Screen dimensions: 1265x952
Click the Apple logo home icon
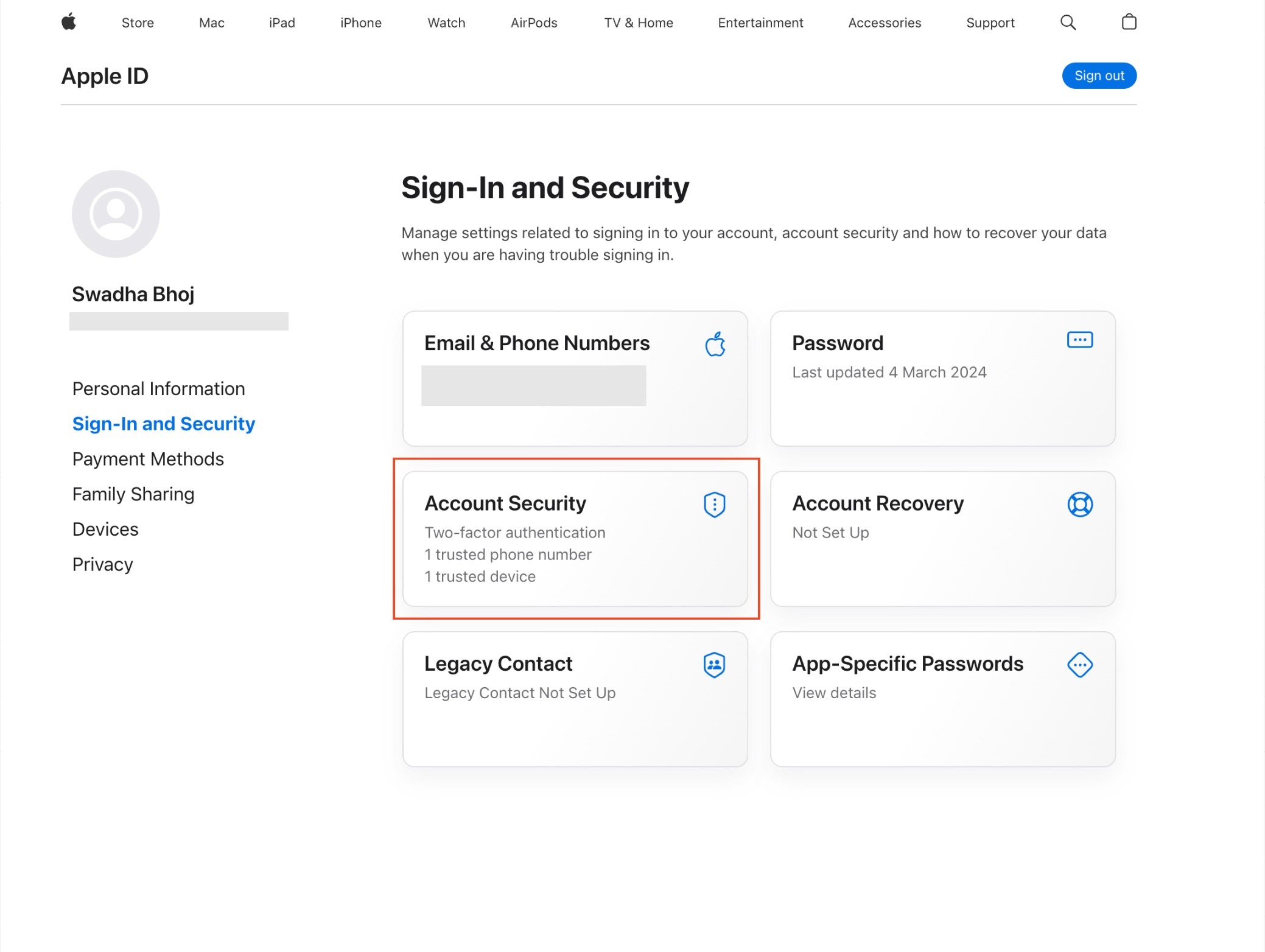tap(69, 22)
